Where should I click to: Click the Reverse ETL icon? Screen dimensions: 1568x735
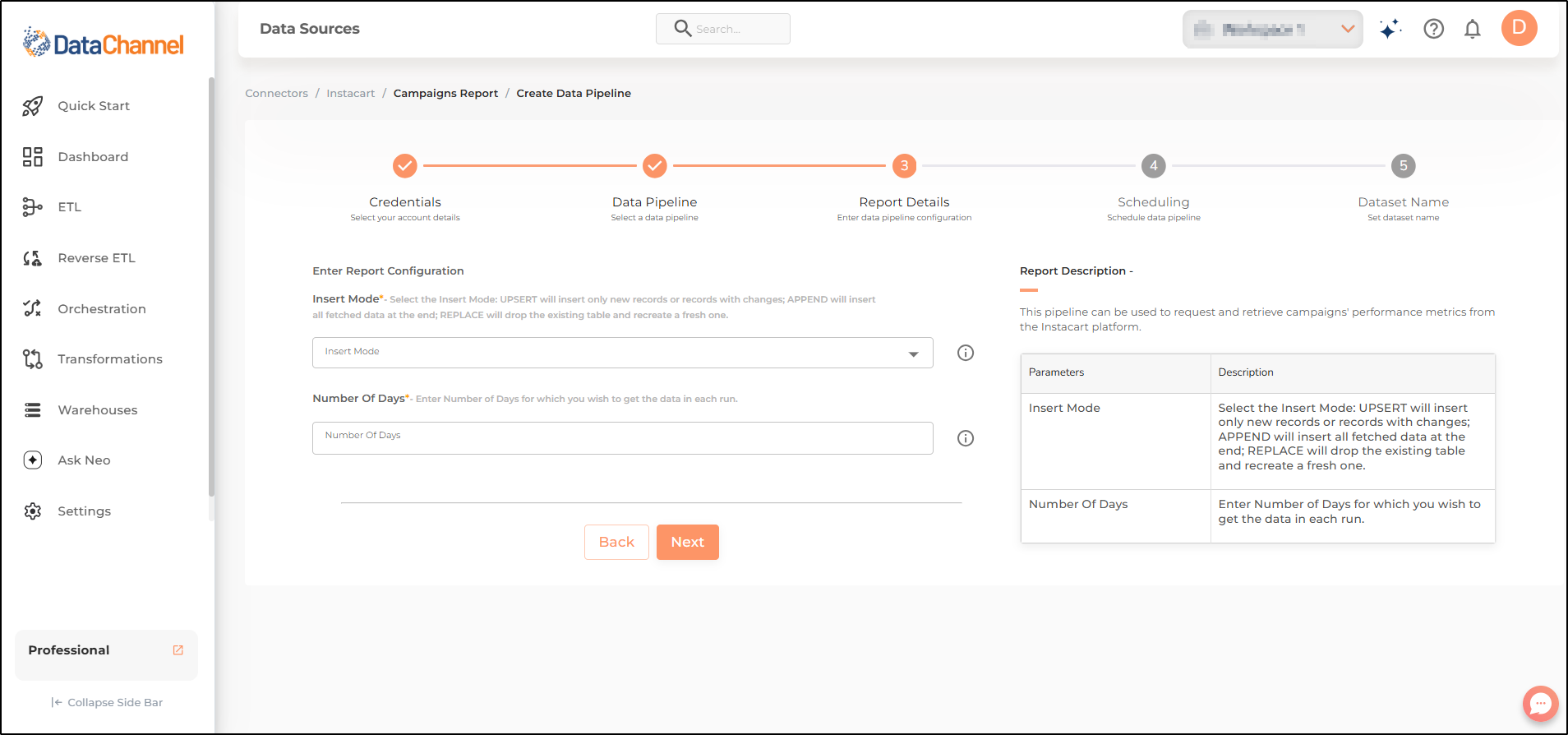click(32, 258)
